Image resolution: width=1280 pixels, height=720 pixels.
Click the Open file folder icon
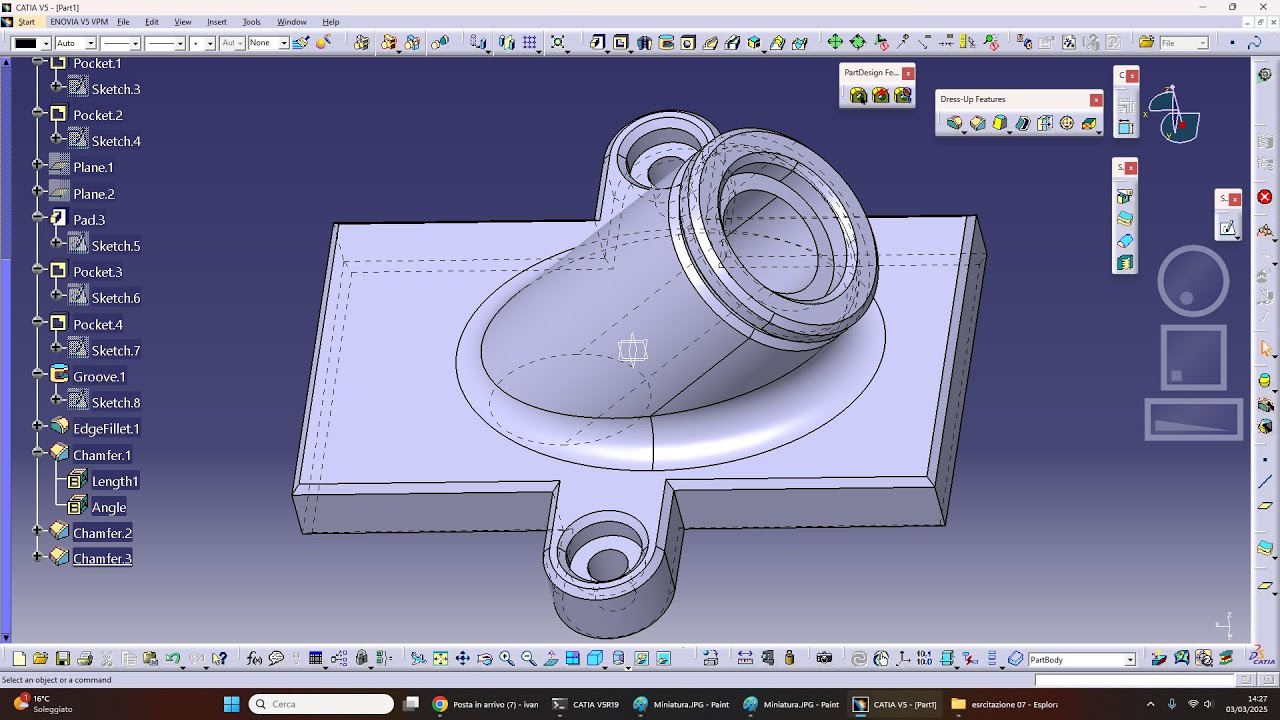coord(40,658)
